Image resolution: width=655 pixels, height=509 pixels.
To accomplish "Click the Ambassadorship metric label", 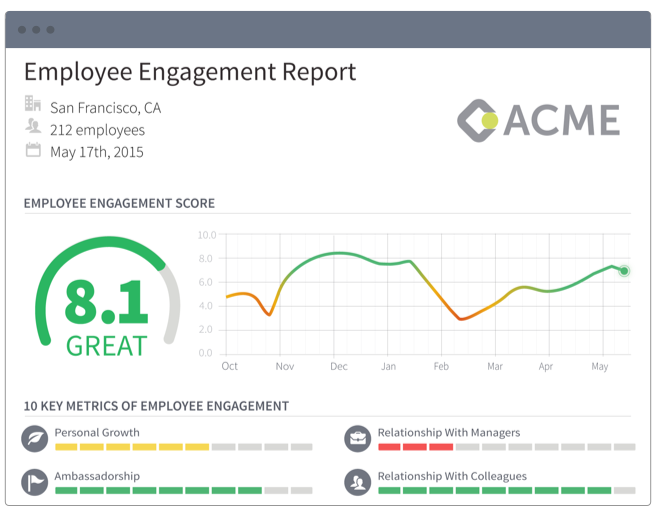I will (97, 476).
